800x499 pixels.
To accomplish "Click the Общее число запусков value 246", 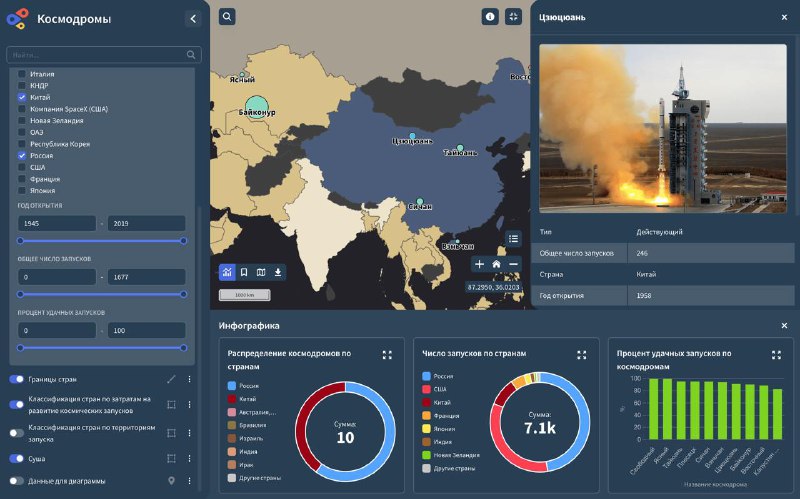I will [642, 253].
